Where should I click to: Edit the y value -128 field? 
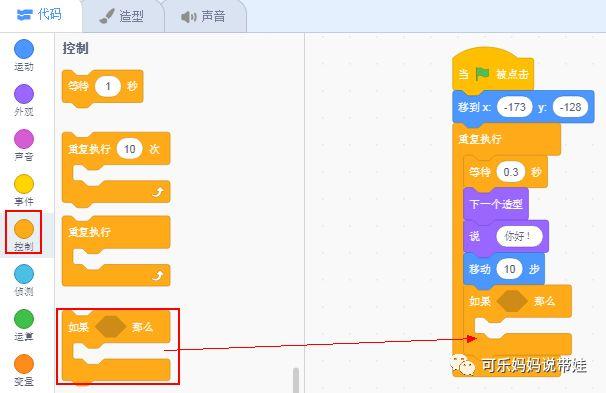point(570,107)
